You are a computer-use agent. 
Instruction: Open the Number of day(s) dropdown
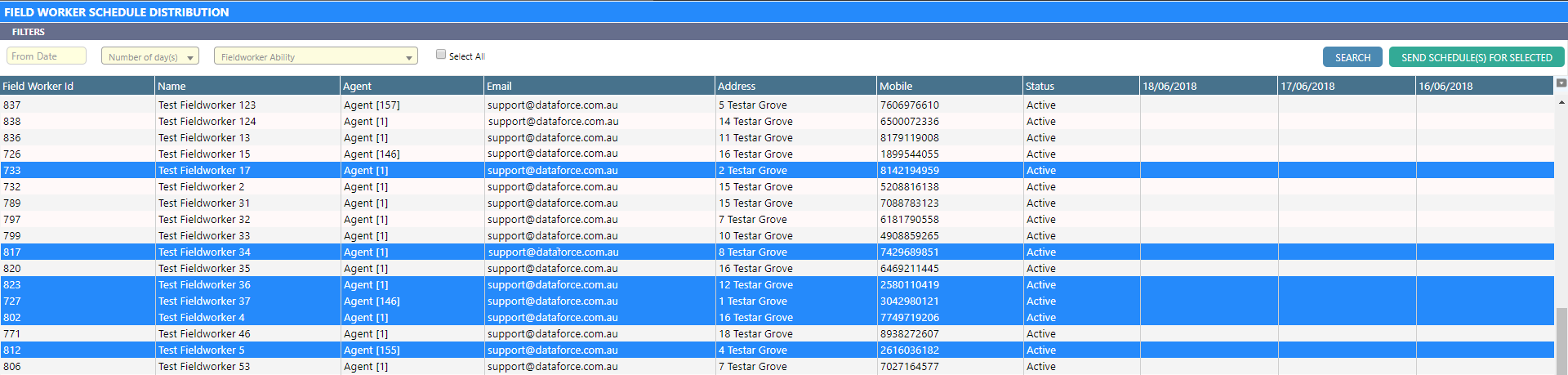click(150, 56)
